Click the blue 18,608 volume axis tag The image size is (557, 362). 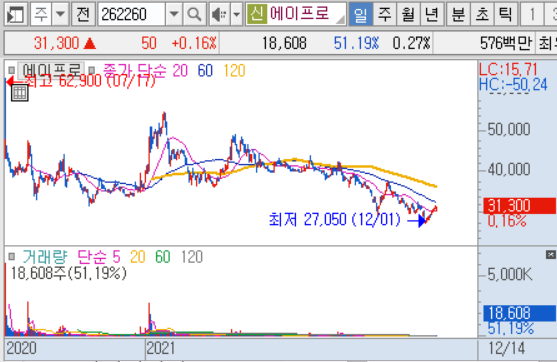coord(519,313)
